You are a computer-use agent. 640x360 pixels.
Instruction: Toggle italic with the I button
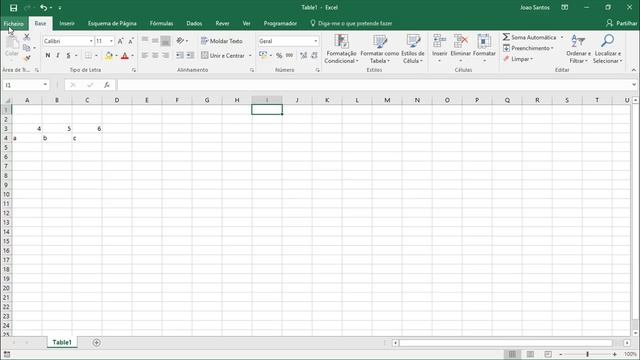tap(58, 56)
